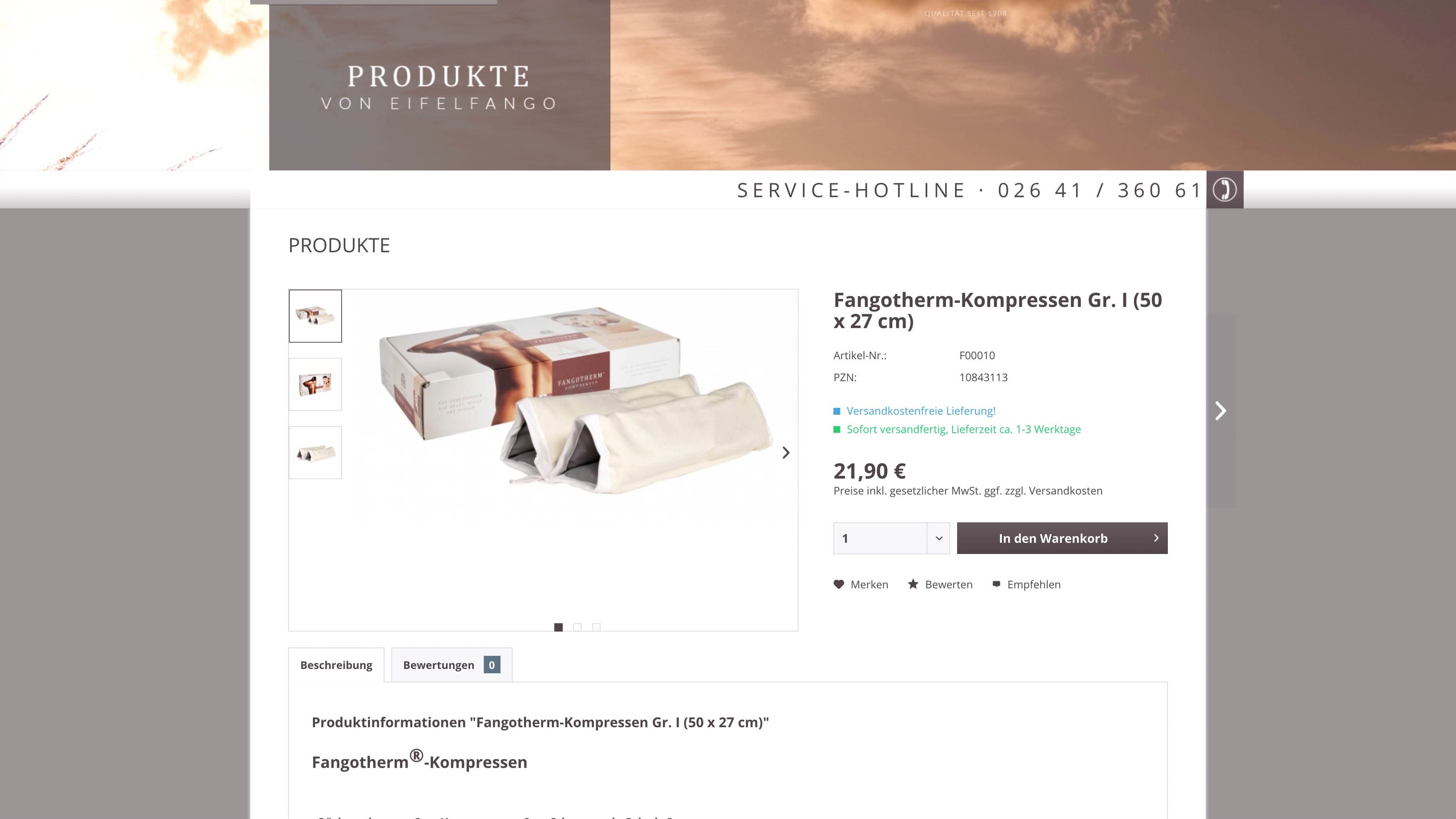Screen dimensions: 1456x819
Task: Select the product box with compresses thumbnail
Action: pos(315,316)
